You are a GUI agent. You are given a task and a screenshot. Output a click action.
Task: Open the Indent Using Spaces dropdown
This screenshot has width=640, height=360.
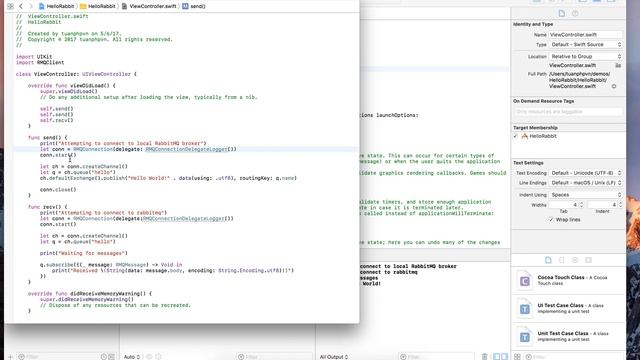coord(586,195)
